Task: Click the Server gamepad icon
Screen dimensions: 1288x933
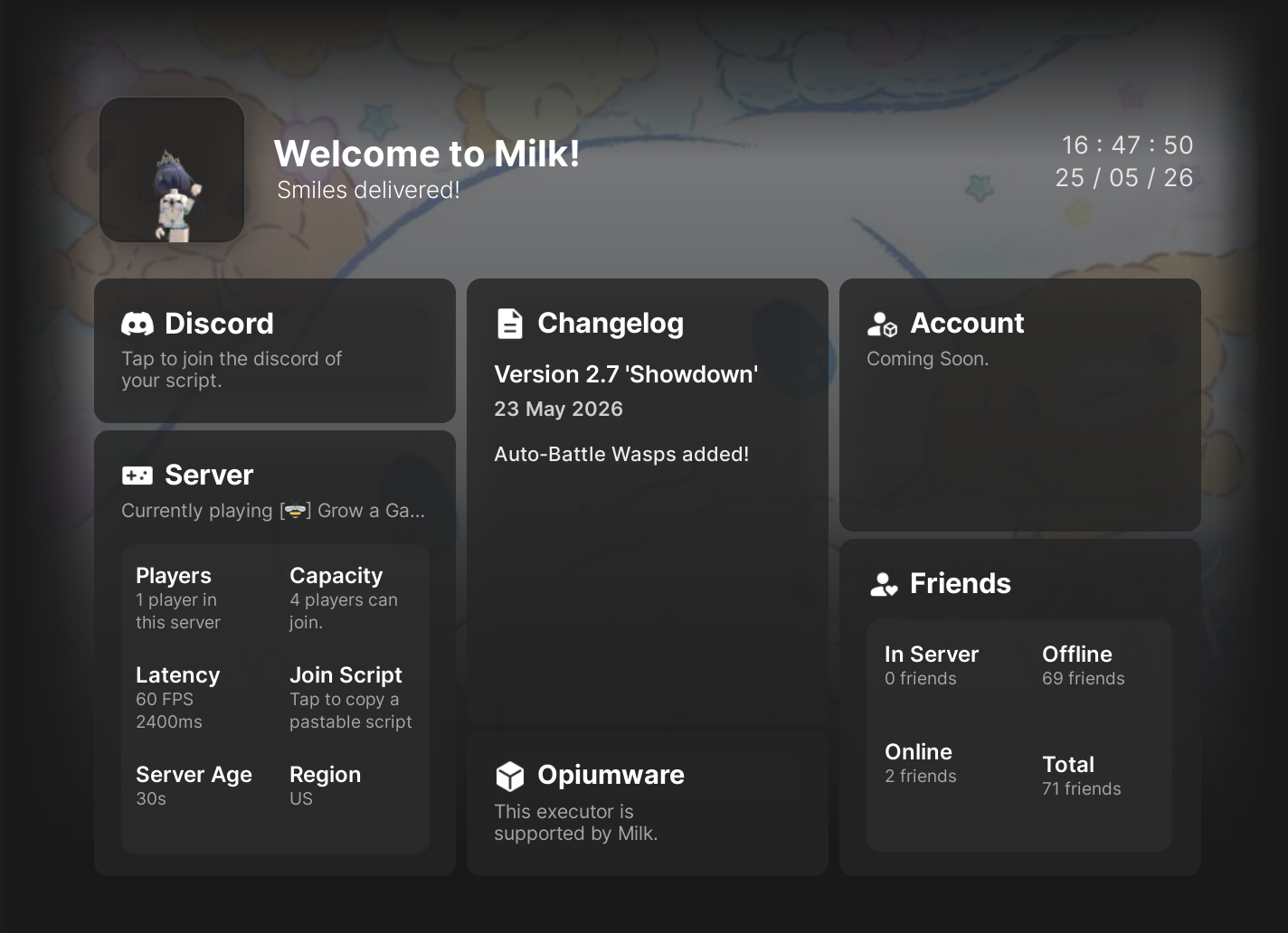Action: (137, 476)
